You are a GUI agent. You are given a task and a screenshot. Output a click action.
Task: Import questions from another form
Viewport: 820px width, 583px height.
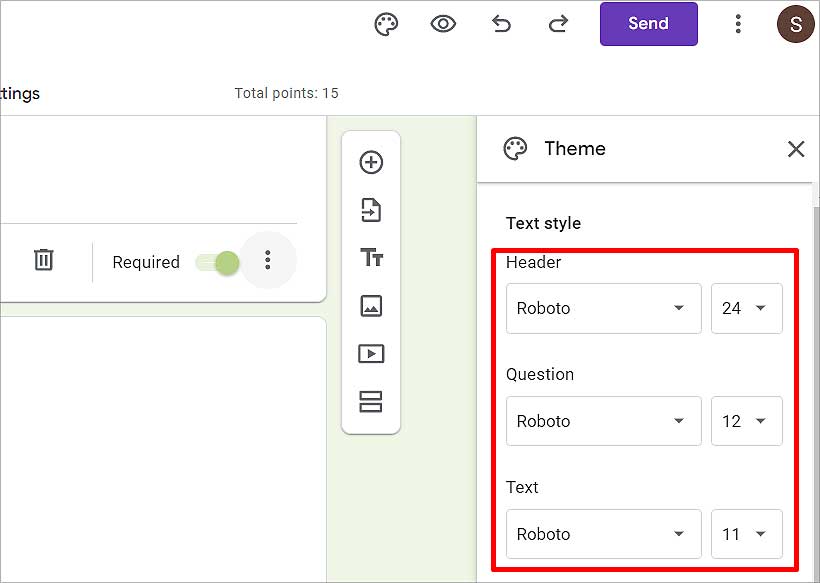tap(371, 210)
